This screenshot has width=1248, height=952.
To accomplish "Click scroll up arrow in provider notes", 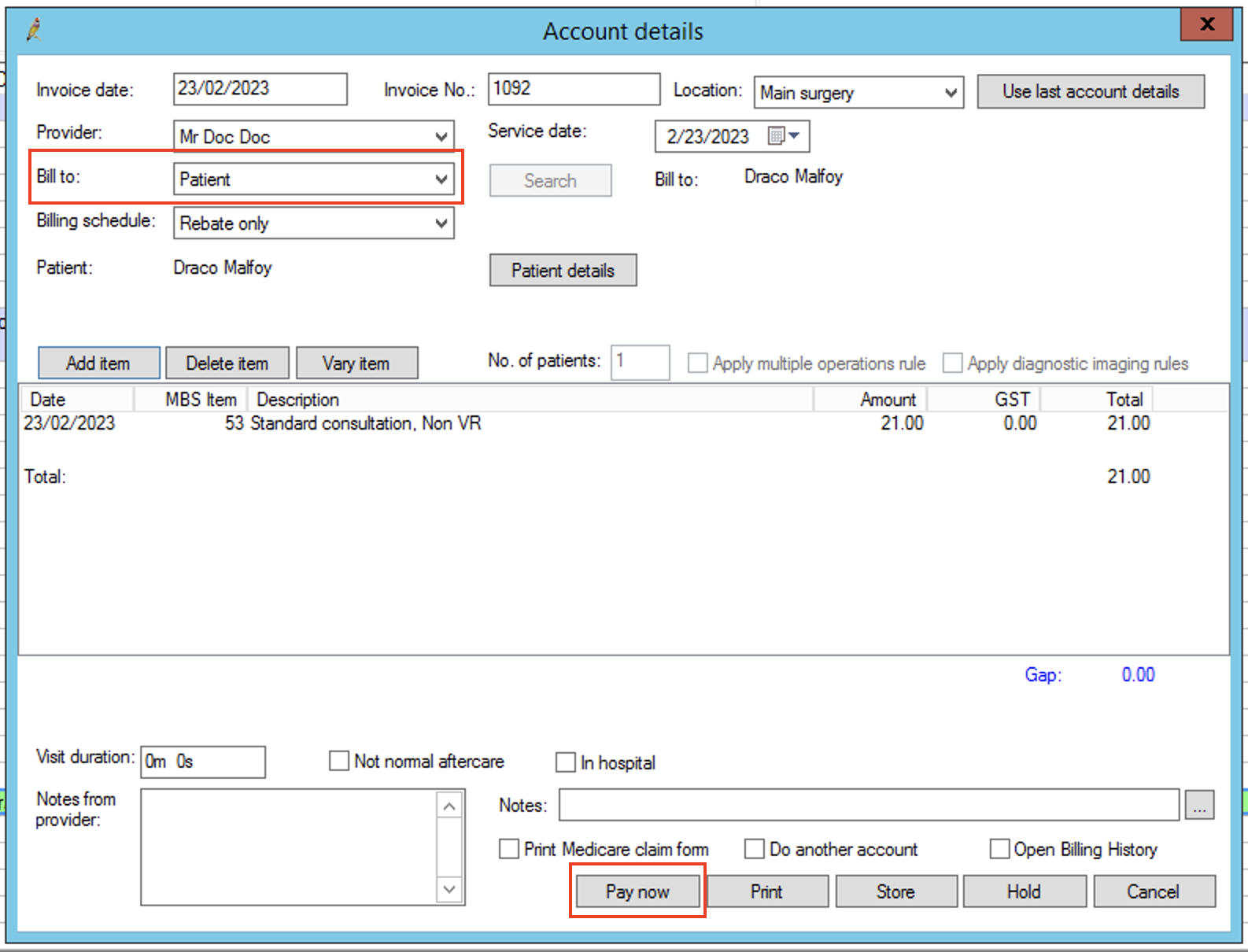I will (x=449, y=806).
